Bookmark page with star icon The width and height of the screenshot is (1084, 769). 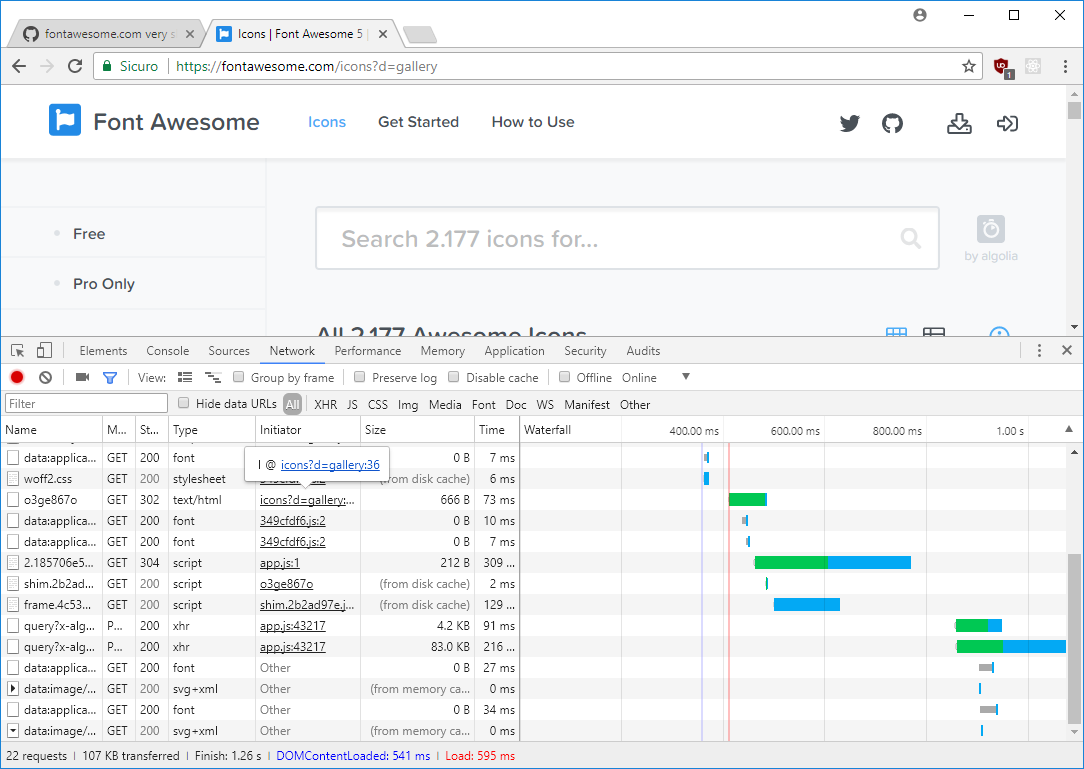pos(969,66)
